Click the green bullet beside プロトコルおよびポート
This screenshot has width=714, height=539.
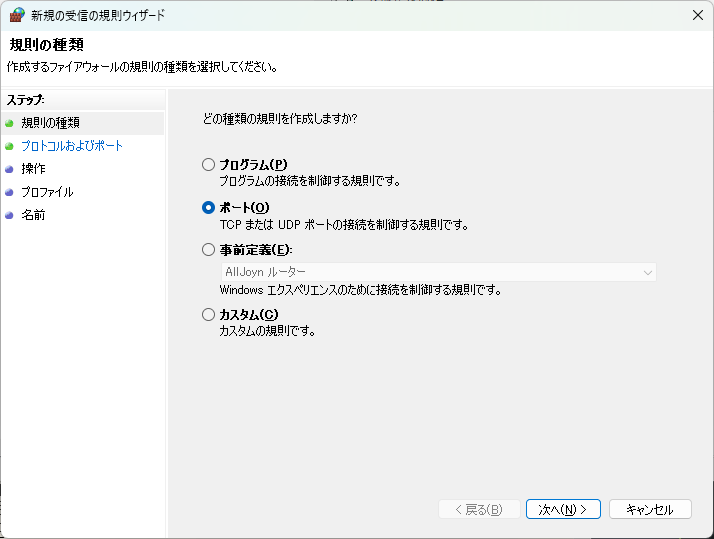coord(10,146)
